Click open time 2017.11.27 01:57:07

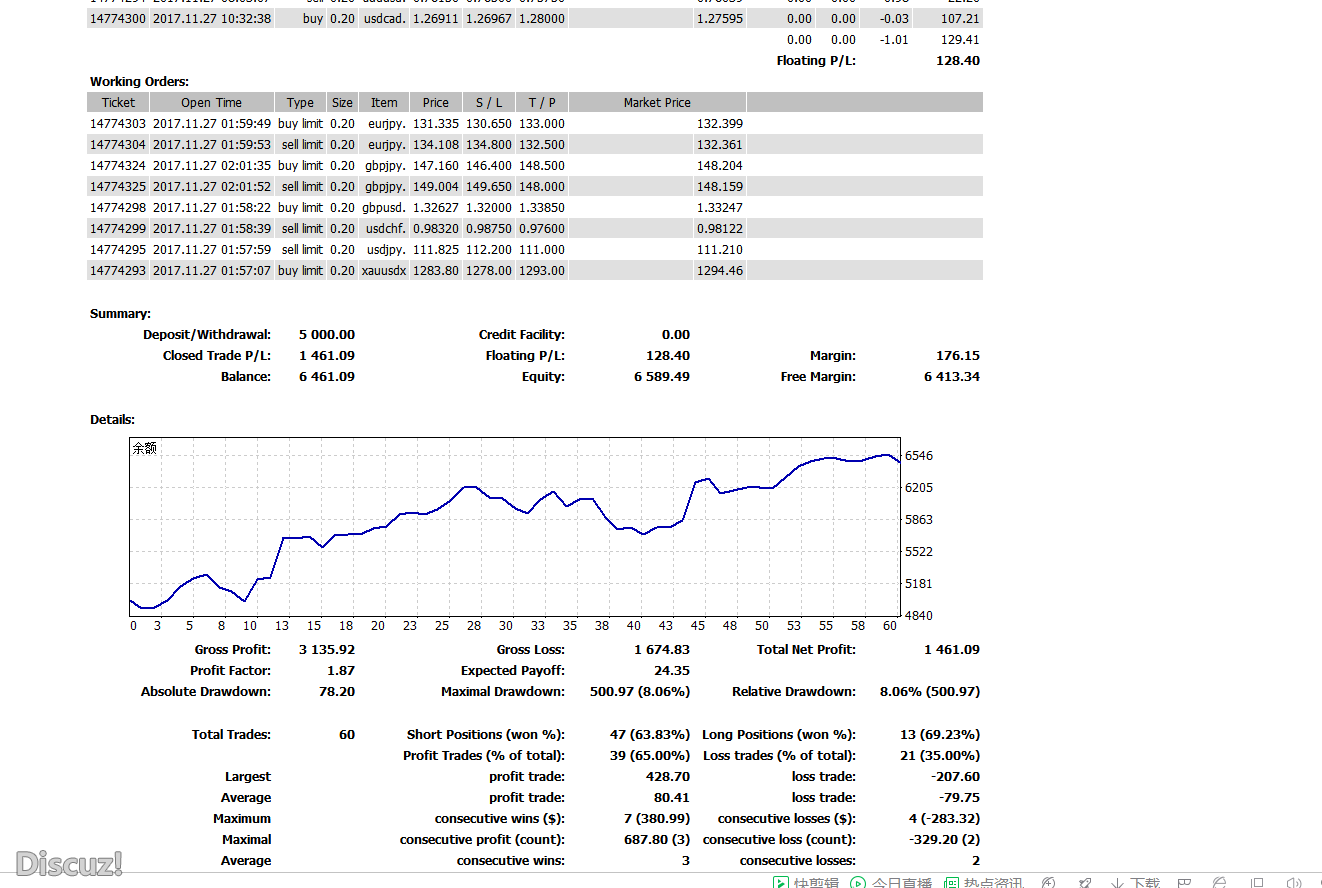point(212,270)
